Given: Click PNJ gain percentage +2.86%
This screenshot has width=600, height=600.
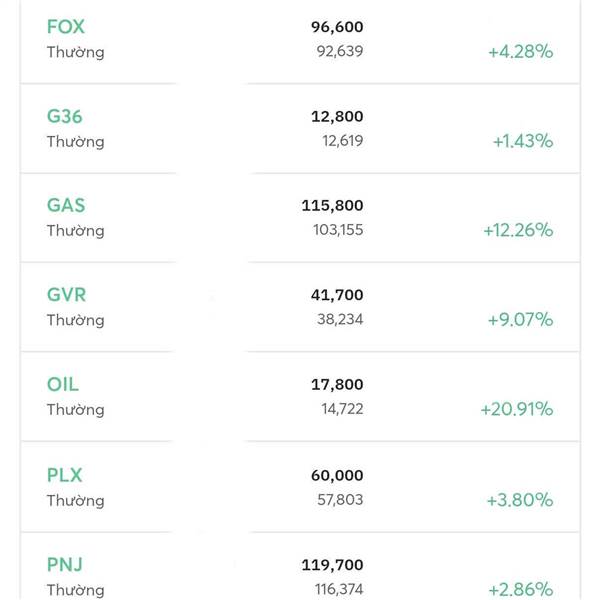Looking at the screenshot, I should (520, 588).
